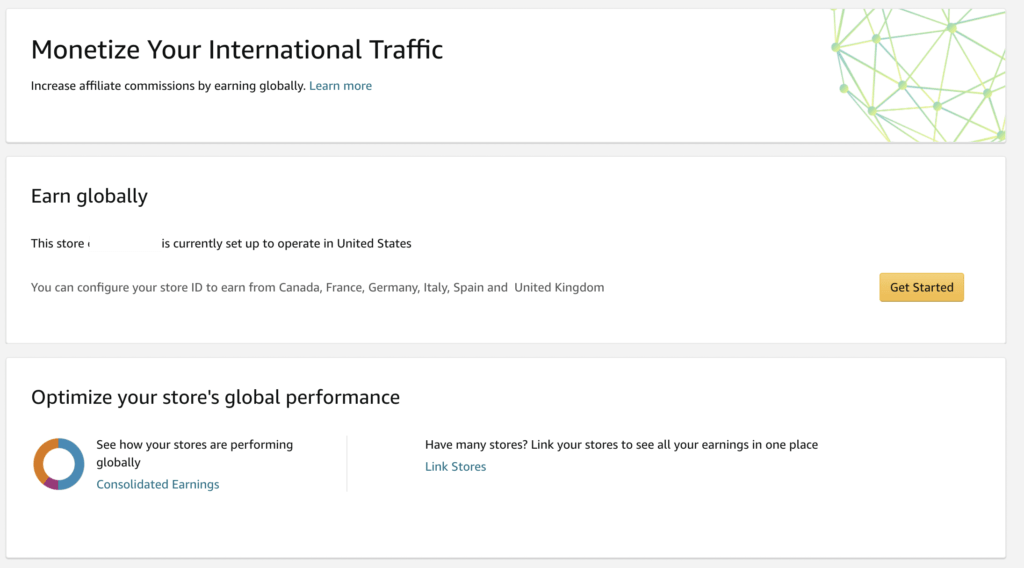Click the Get Started button
The height and width of the screenshot is (568, 1024).
click(921, 287)
